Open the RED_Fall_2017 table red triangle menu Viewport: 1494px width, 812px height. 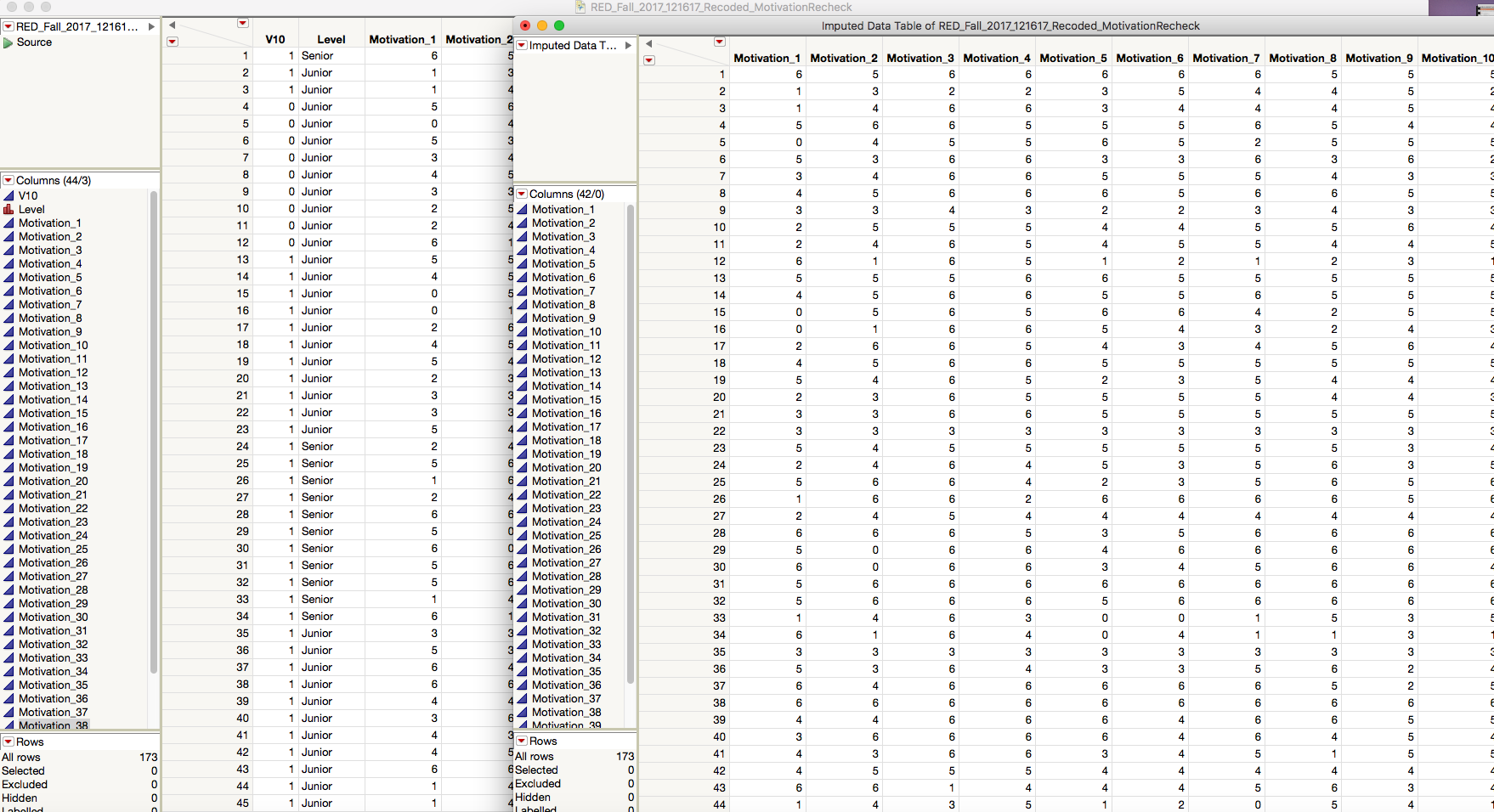coord(8,26)
